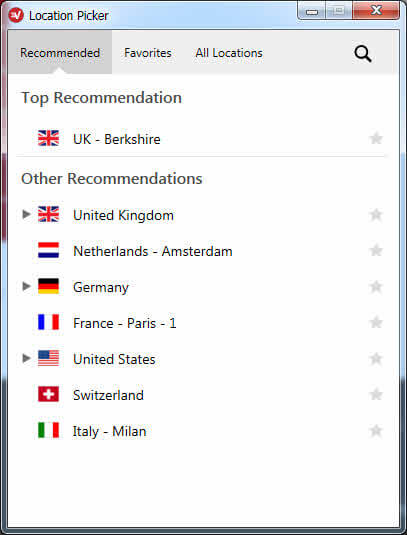Expand the United Kingdom location list

point(26,214)
